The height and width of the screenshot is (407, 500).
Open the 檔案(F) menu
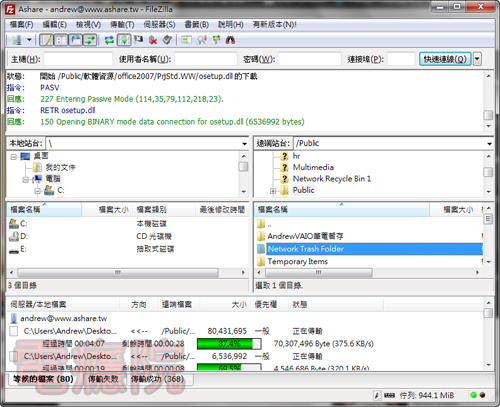(21, 25)
